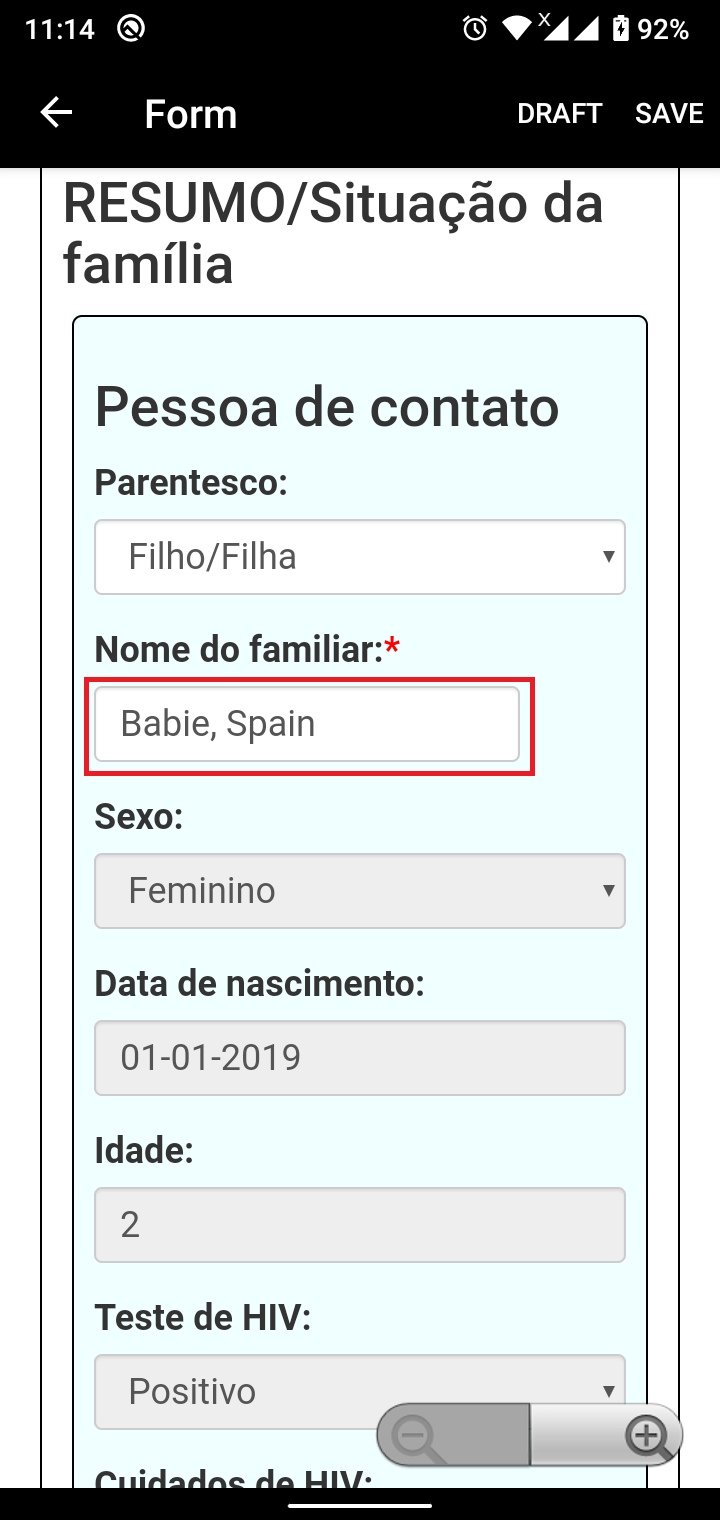Tap the SAVE button

669,114
